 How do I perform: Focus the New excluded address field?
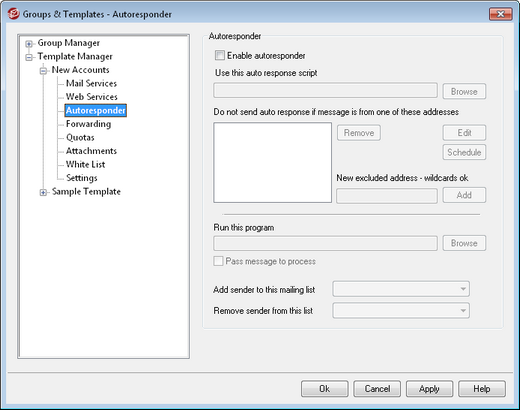(387, 196)
